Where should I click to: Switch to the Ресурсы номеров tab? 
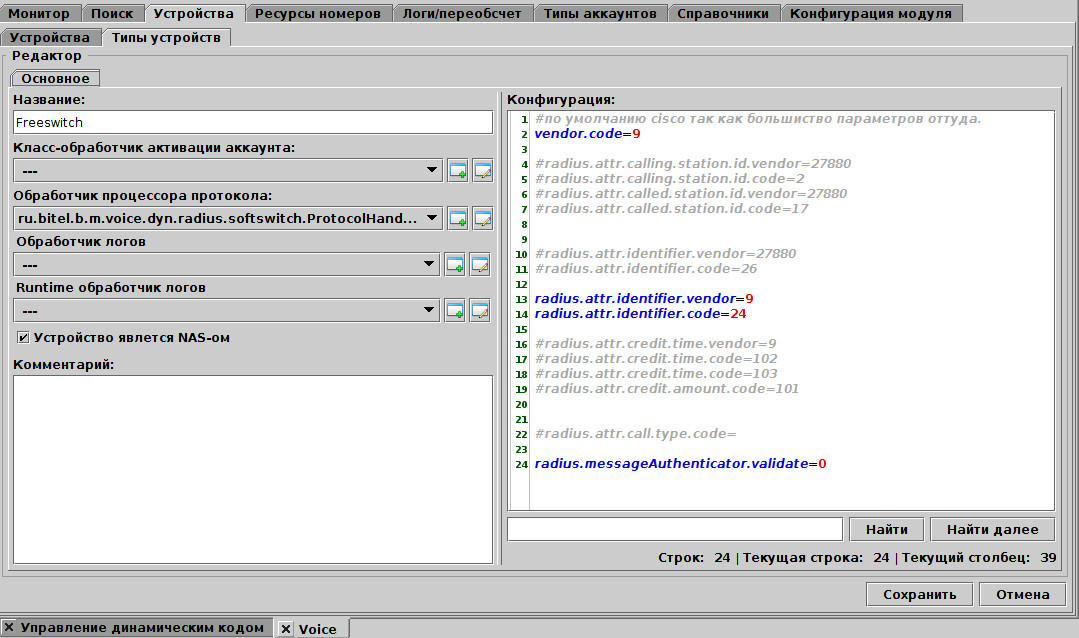[317, 14]
